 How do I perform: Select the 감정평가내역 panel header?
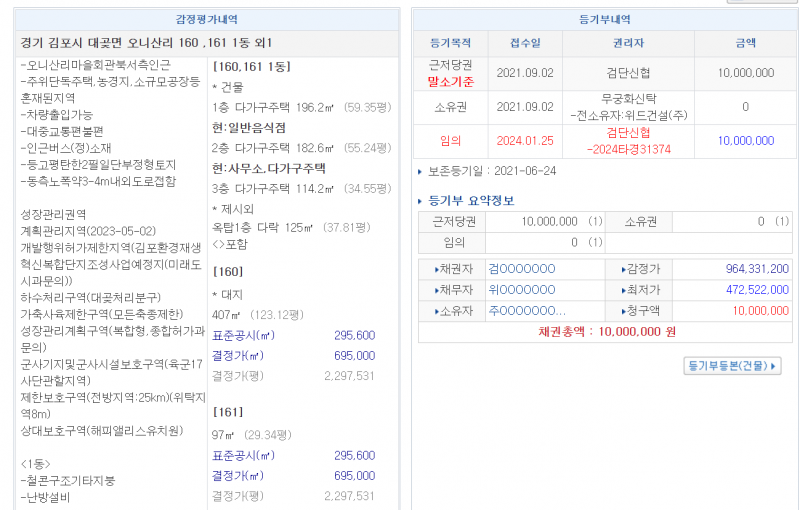208,19
